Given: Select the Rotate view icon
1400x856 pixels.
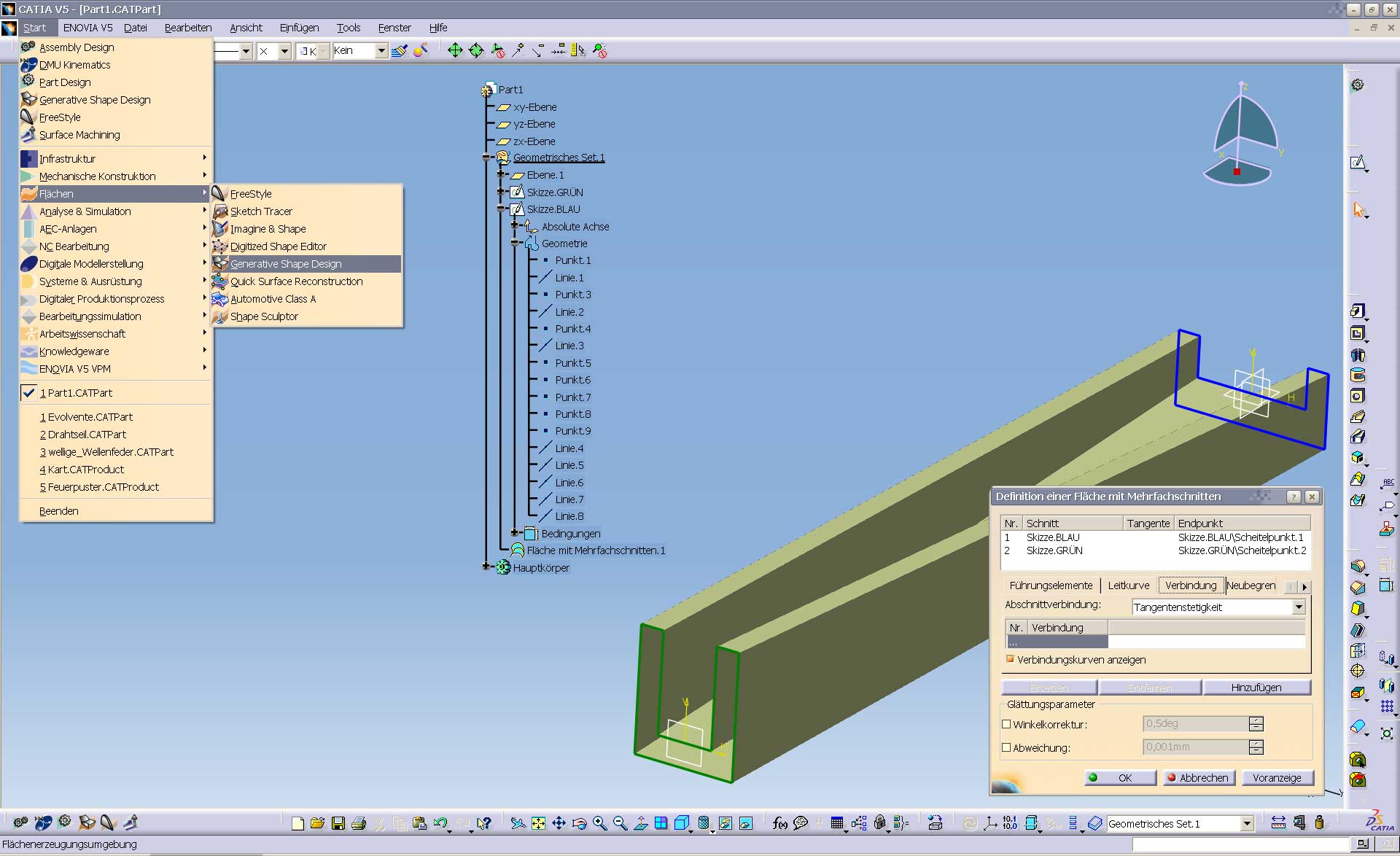Looking at the screenshot, I should tap(580, 823).
